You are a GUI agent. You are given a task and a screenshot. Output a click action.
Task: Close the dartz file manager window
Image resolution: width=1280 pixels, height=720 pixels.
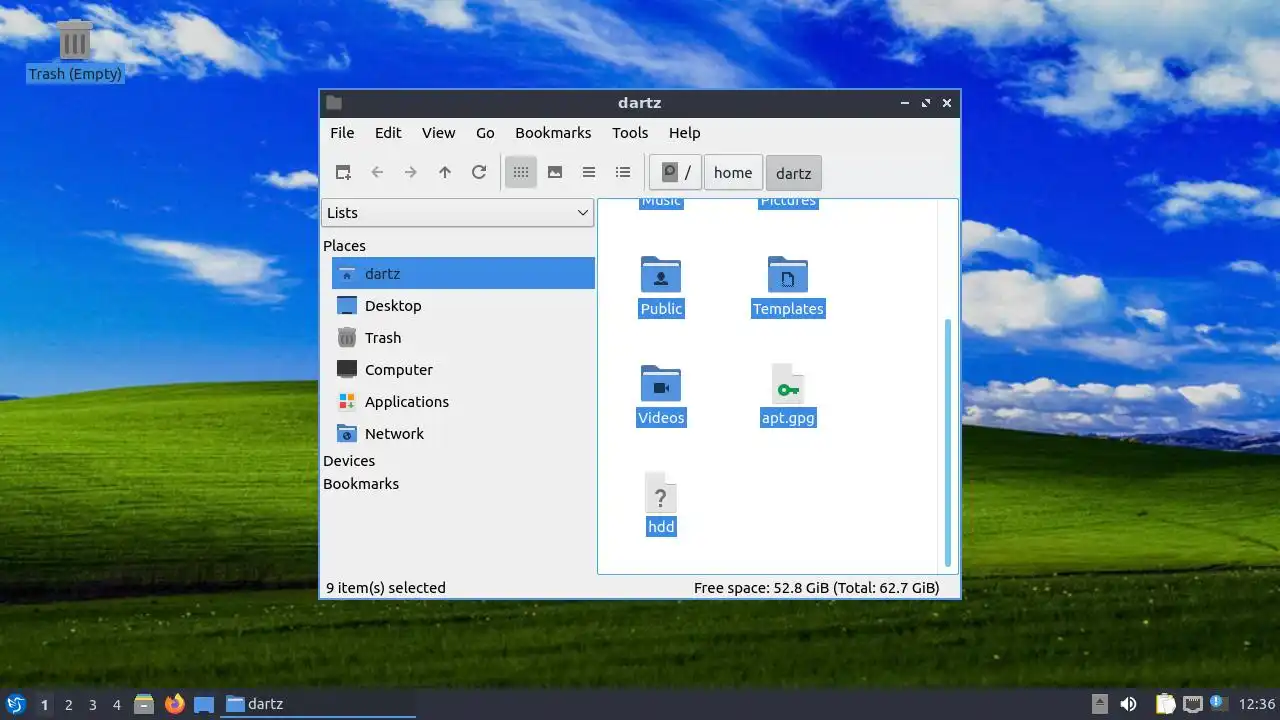tap(947, 102)
